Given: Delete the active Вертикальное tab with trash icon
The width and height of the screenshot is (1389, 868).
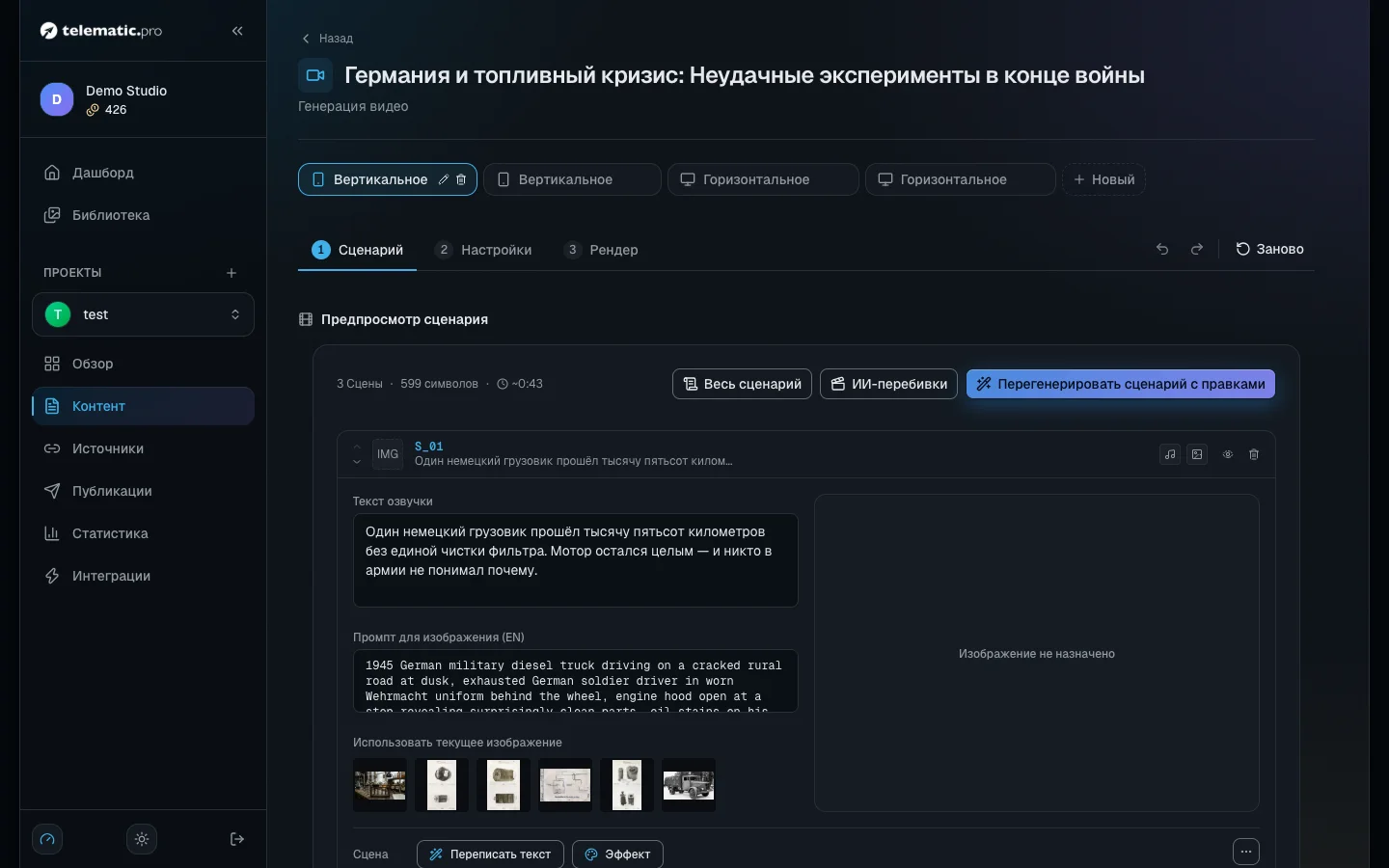Looking at the screenshot, I should coord(461,179).
